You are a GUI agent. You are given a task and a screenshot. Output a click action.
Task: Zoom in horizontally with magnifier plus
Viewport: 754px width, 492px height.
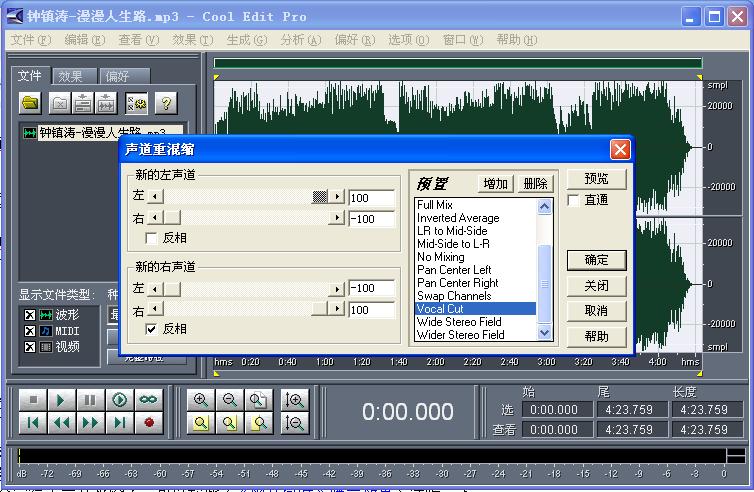click(201, 400)
